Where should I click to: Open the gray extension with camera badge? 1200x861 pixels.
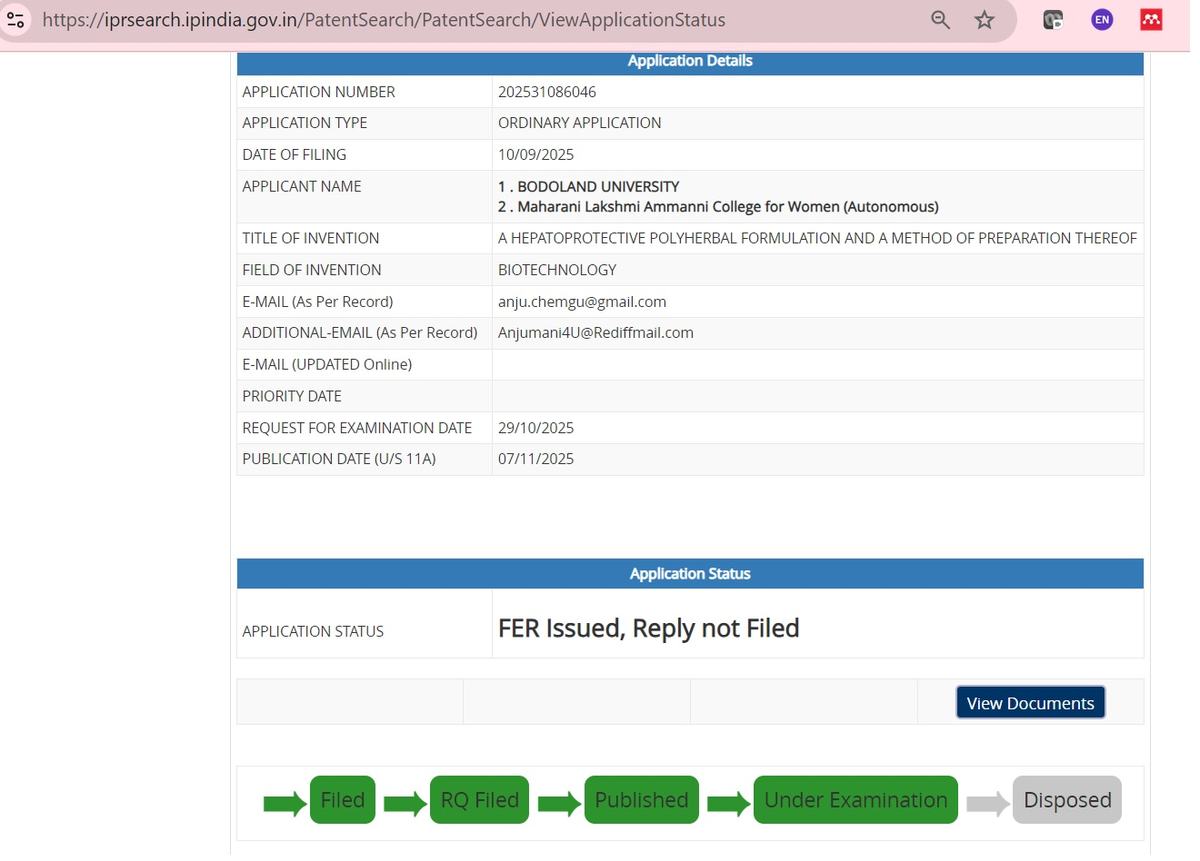[x=1053, y=20]
